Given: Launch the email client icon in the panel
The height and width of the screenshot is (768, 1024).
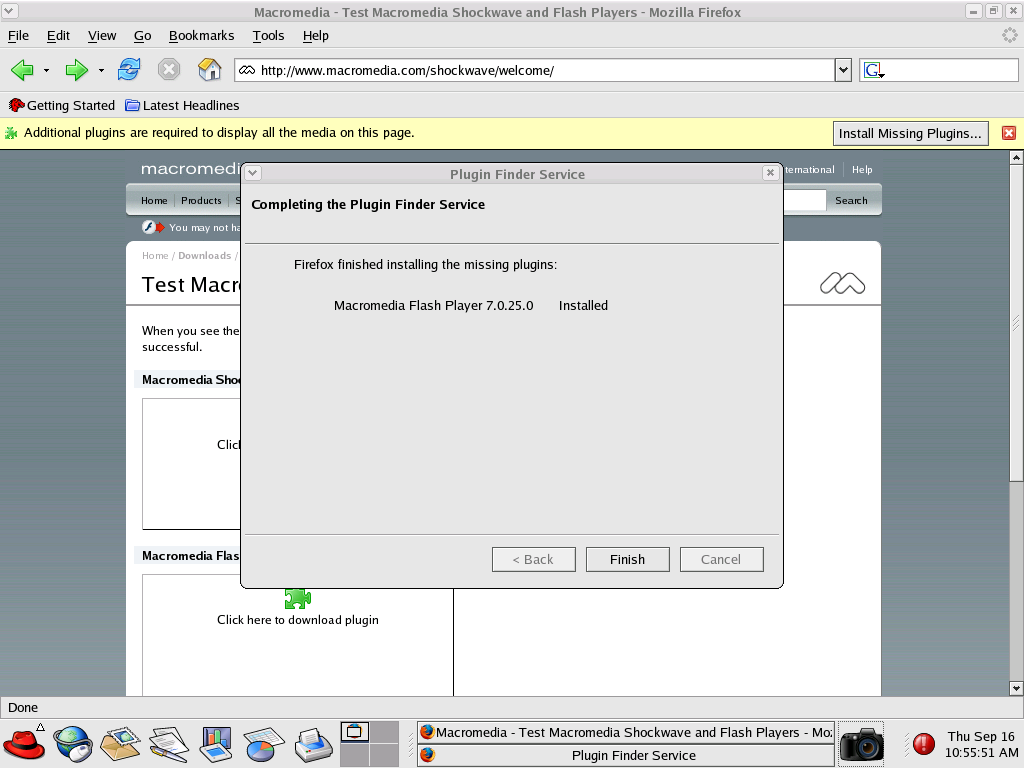Looking at the screenshot, I should tap(120, 744).
